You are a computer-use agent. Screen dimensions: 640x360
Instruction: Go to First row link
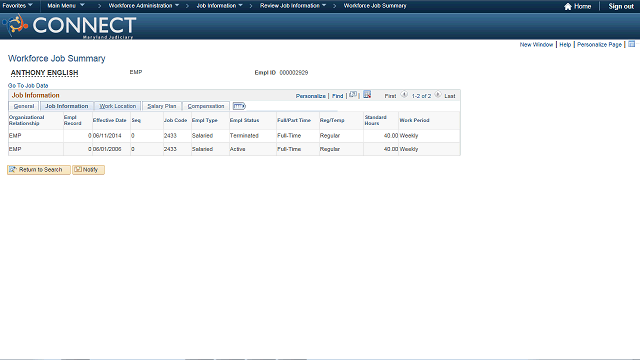pyautogui.click(x=390, y=96)
